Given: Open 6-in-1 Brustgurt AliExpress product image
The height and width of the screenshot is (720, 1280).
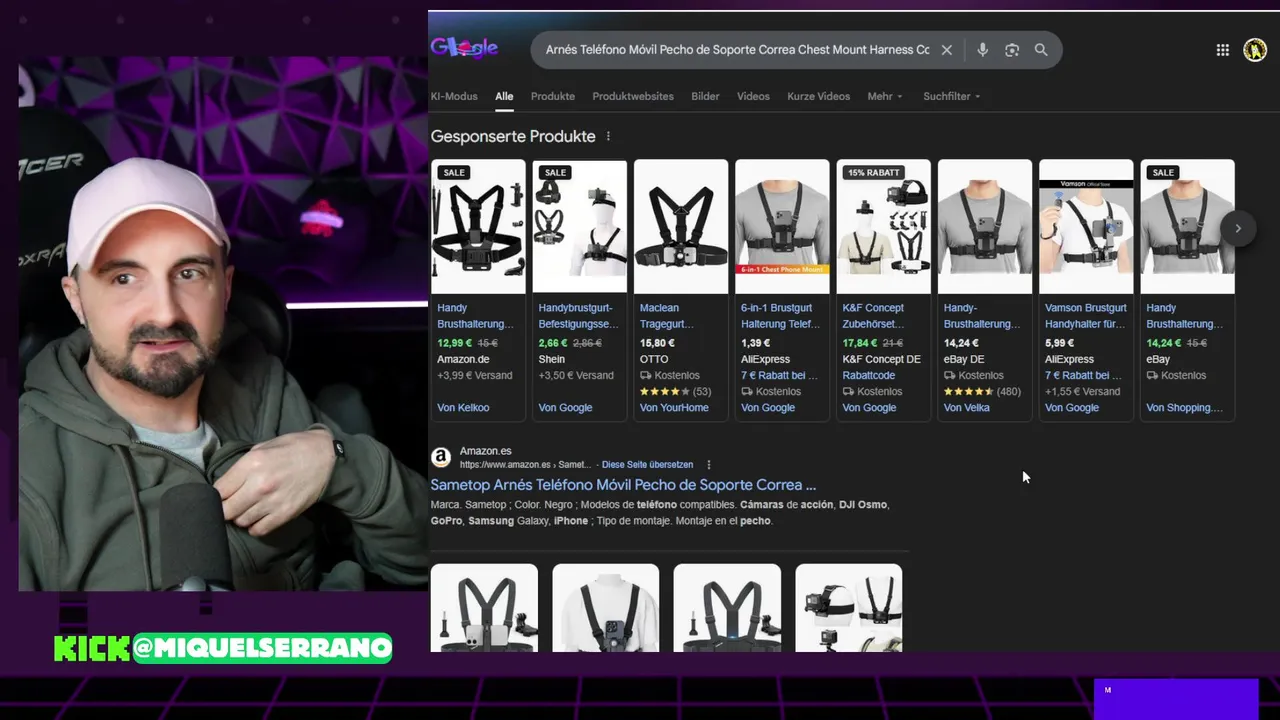Looking at the screenshot, I should click(782, 226).
